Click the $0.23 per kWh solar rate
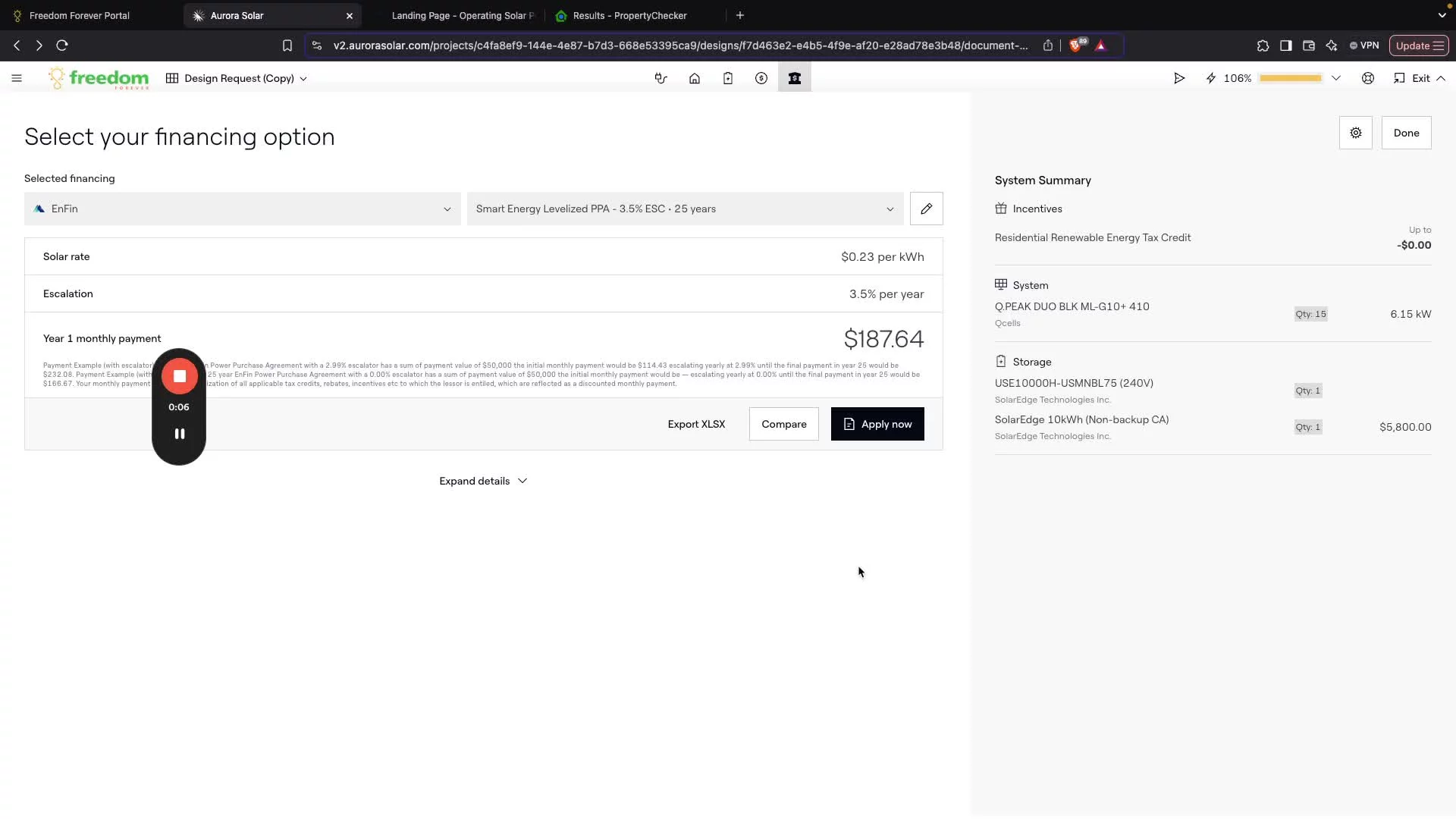This screenshot has height=819, width=1456. pos(883,256)
